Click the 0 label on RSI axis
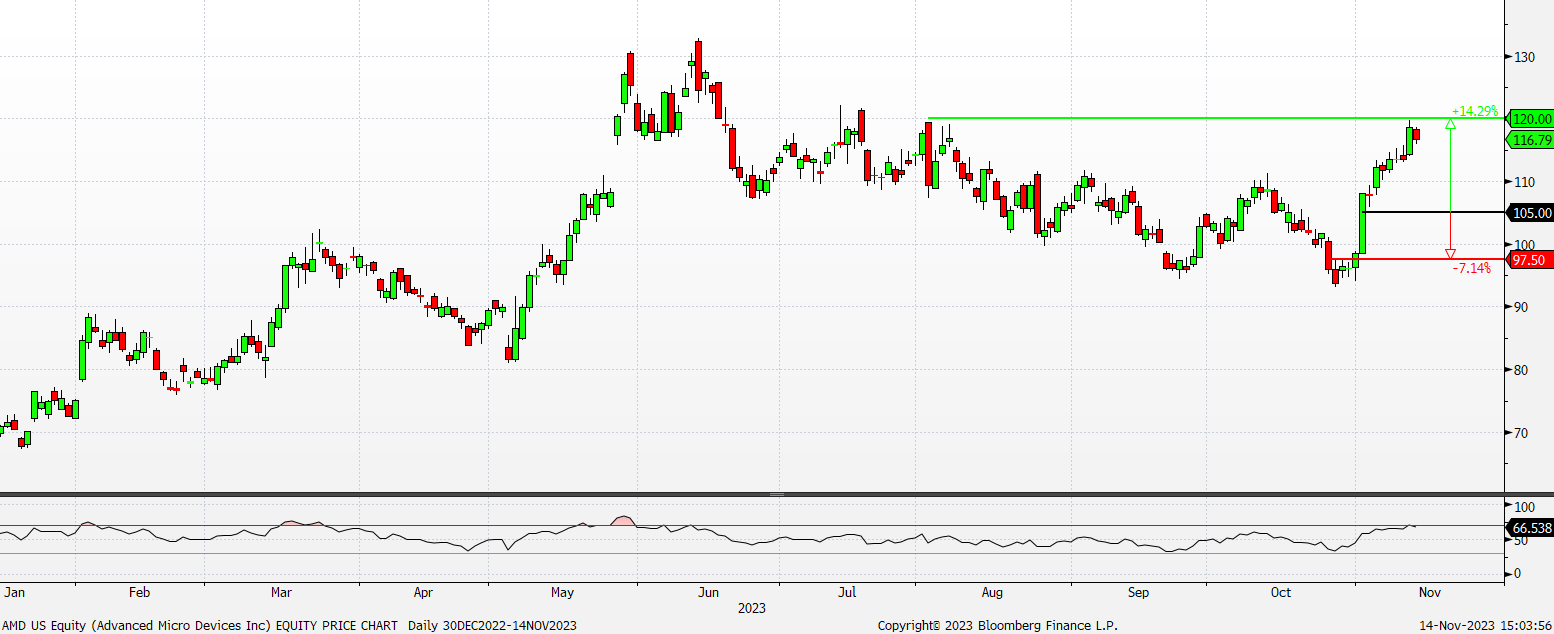 click(x=1518, y=573)
